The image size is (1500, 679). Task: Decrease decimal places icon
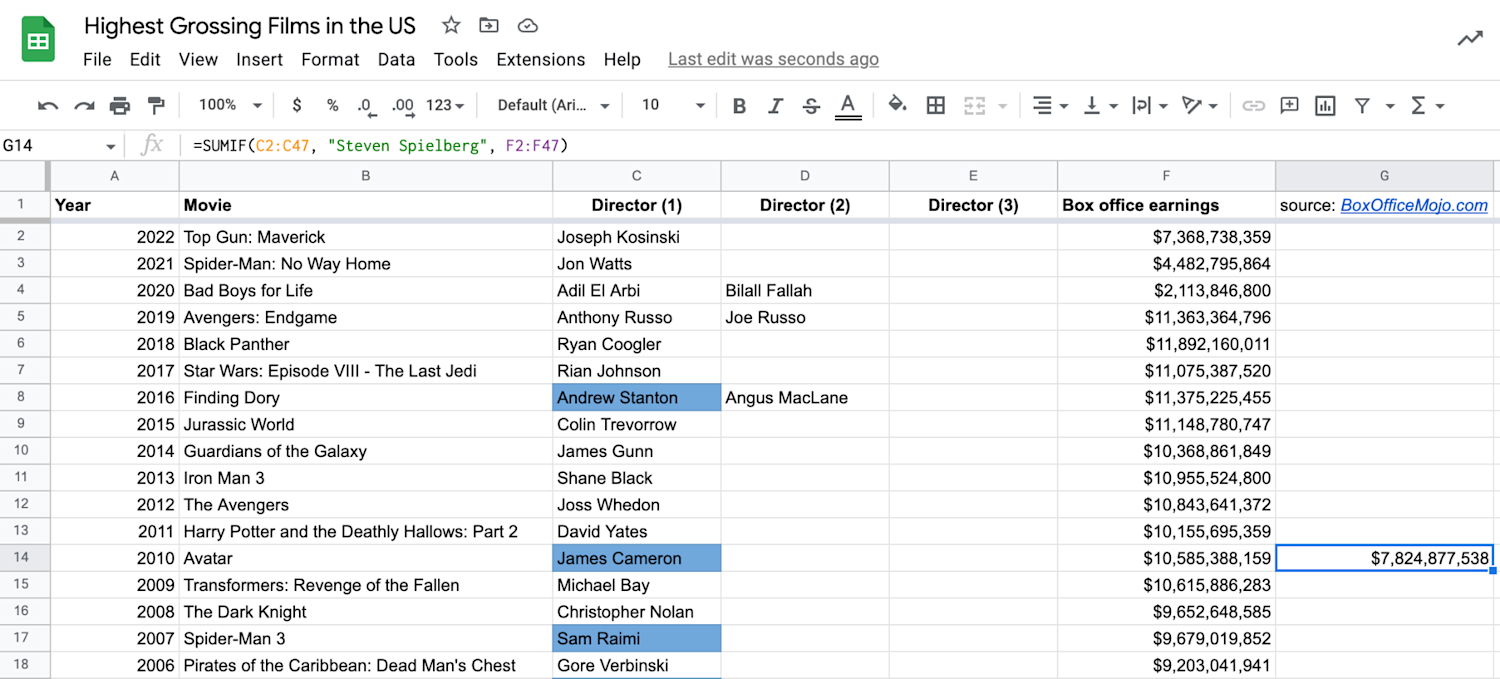(366, 105)
